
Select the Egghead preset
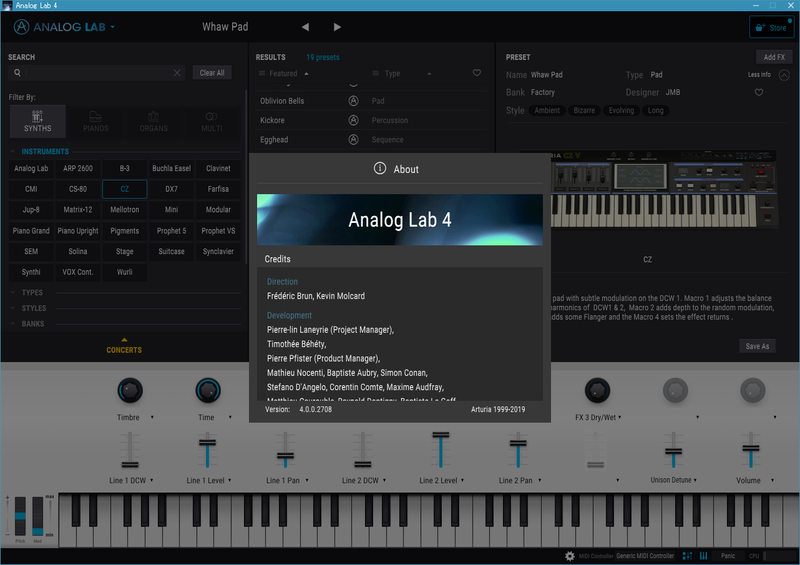[x=372, y=140]
